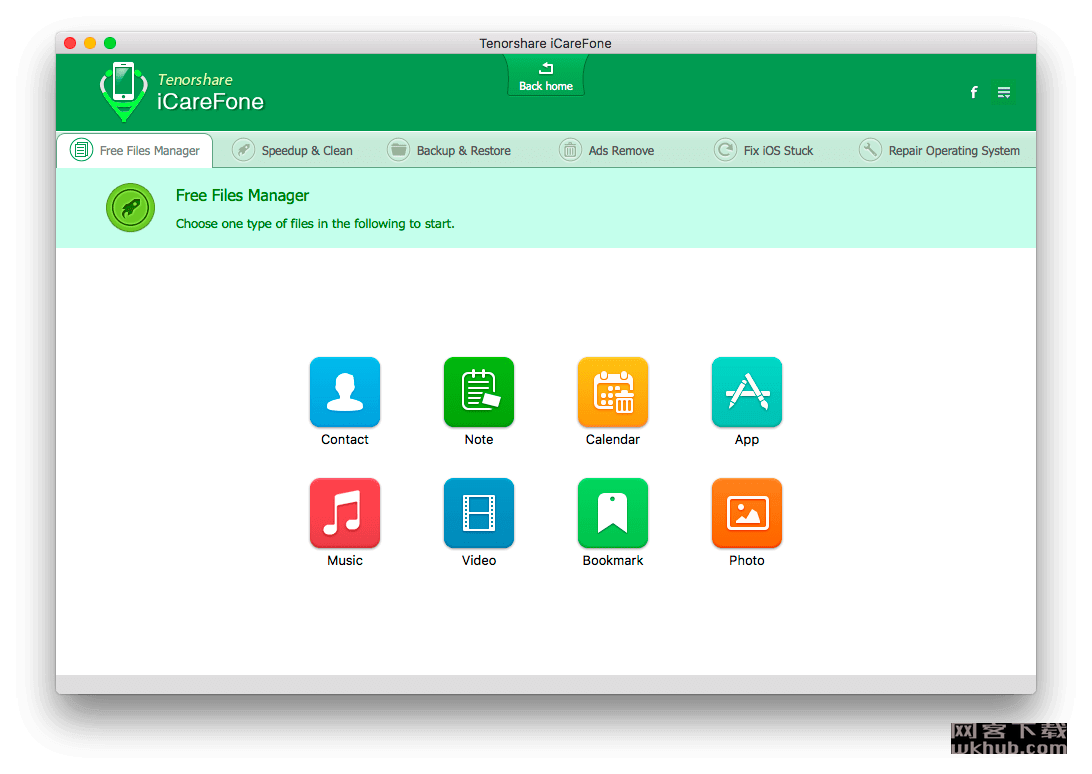Maximize the window using green button

[110, 43]
